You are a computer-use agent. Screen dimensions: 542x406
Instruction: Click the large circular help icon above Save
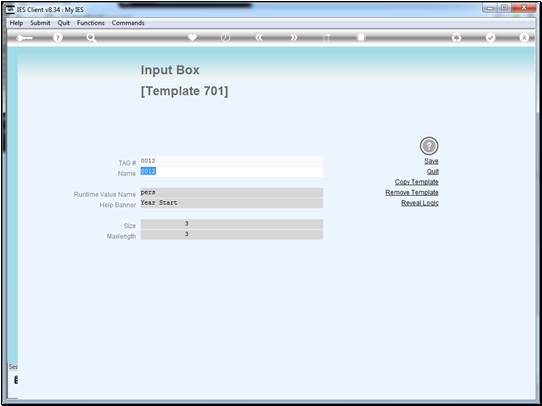(429, 146)
